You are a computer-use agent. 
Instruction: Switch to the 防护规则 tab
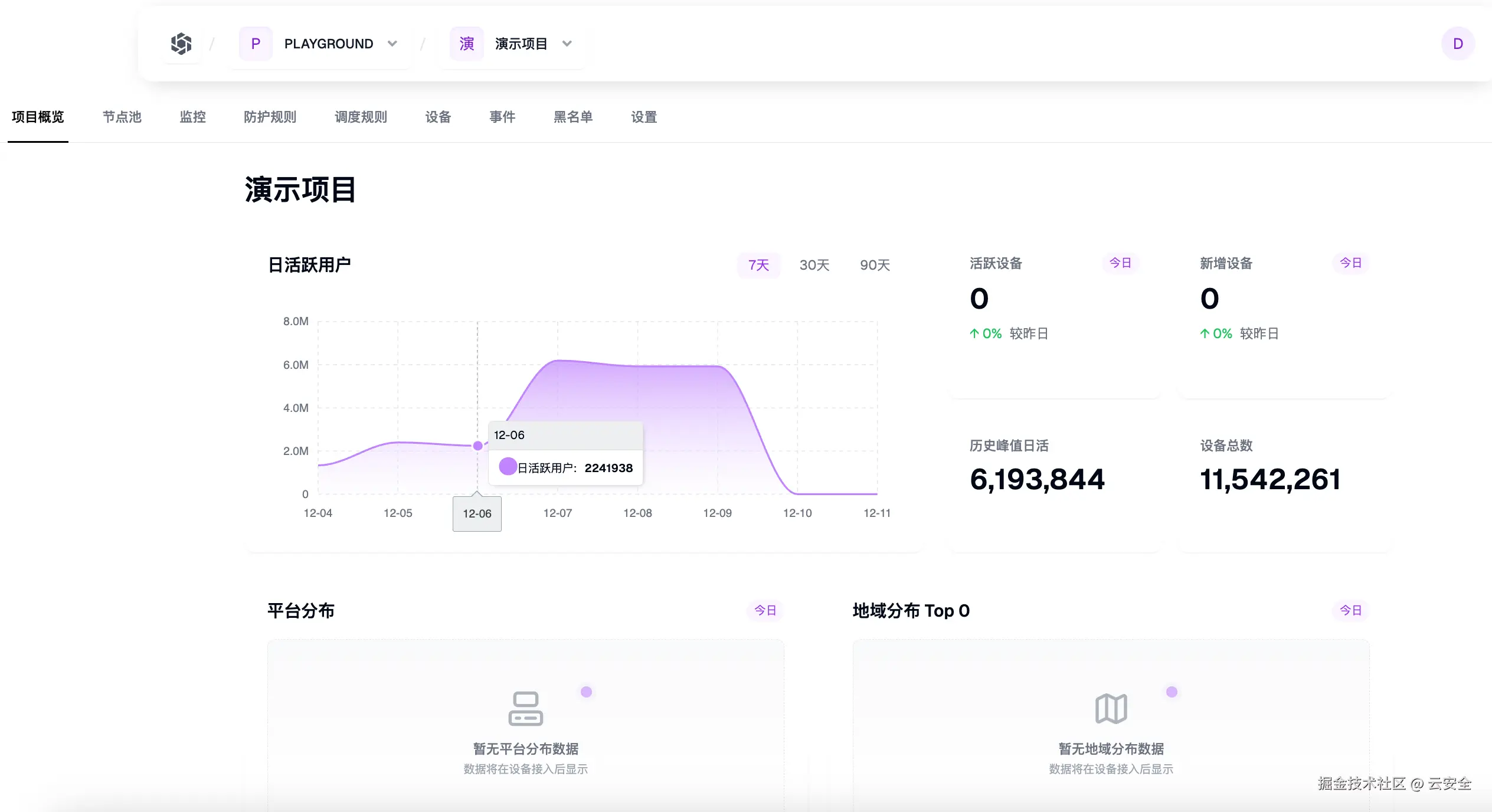(270, 117)
